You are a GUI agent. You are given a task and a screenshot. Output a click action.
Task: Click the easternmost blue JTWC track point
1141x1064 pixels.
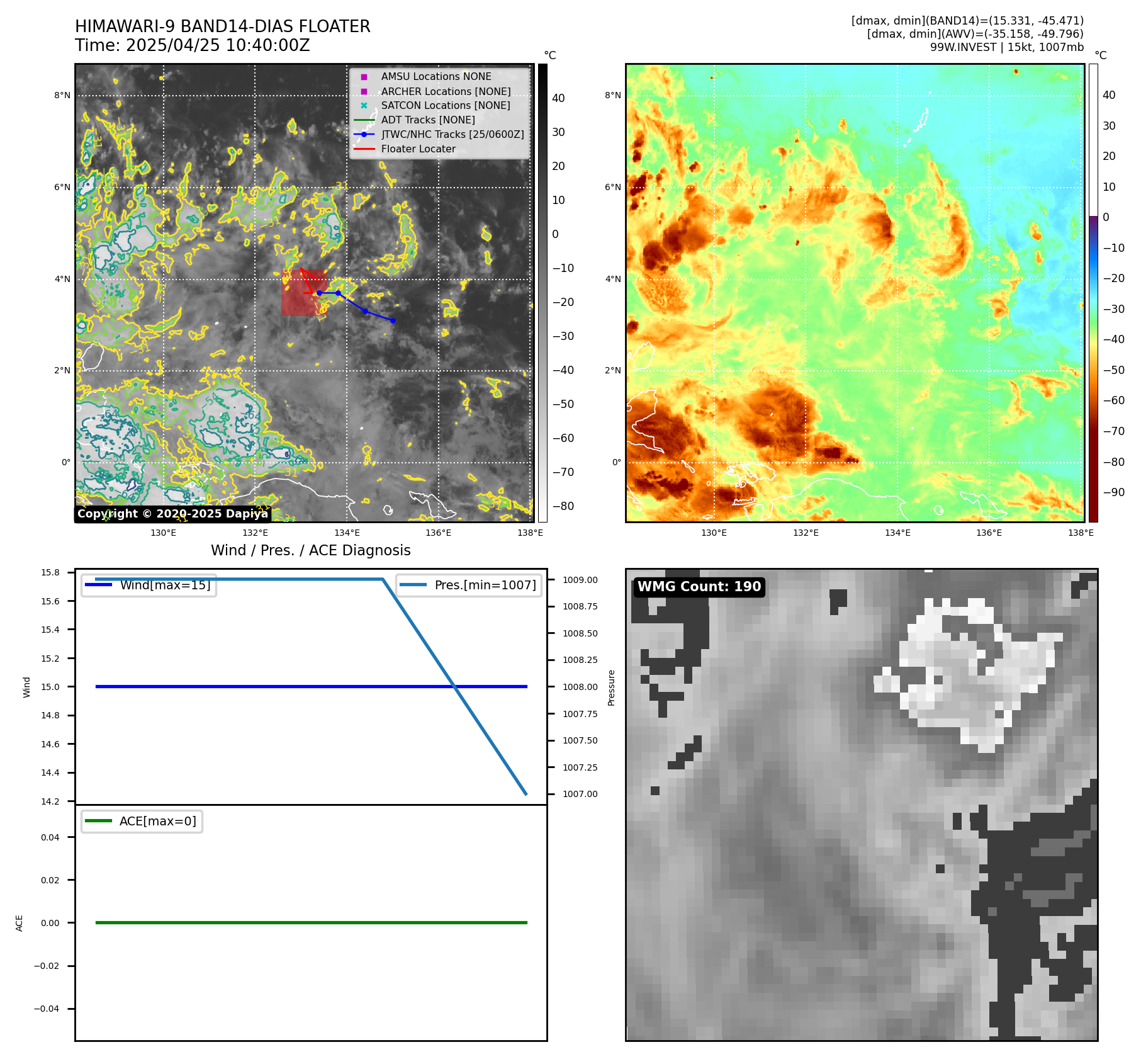coord(393,320)
